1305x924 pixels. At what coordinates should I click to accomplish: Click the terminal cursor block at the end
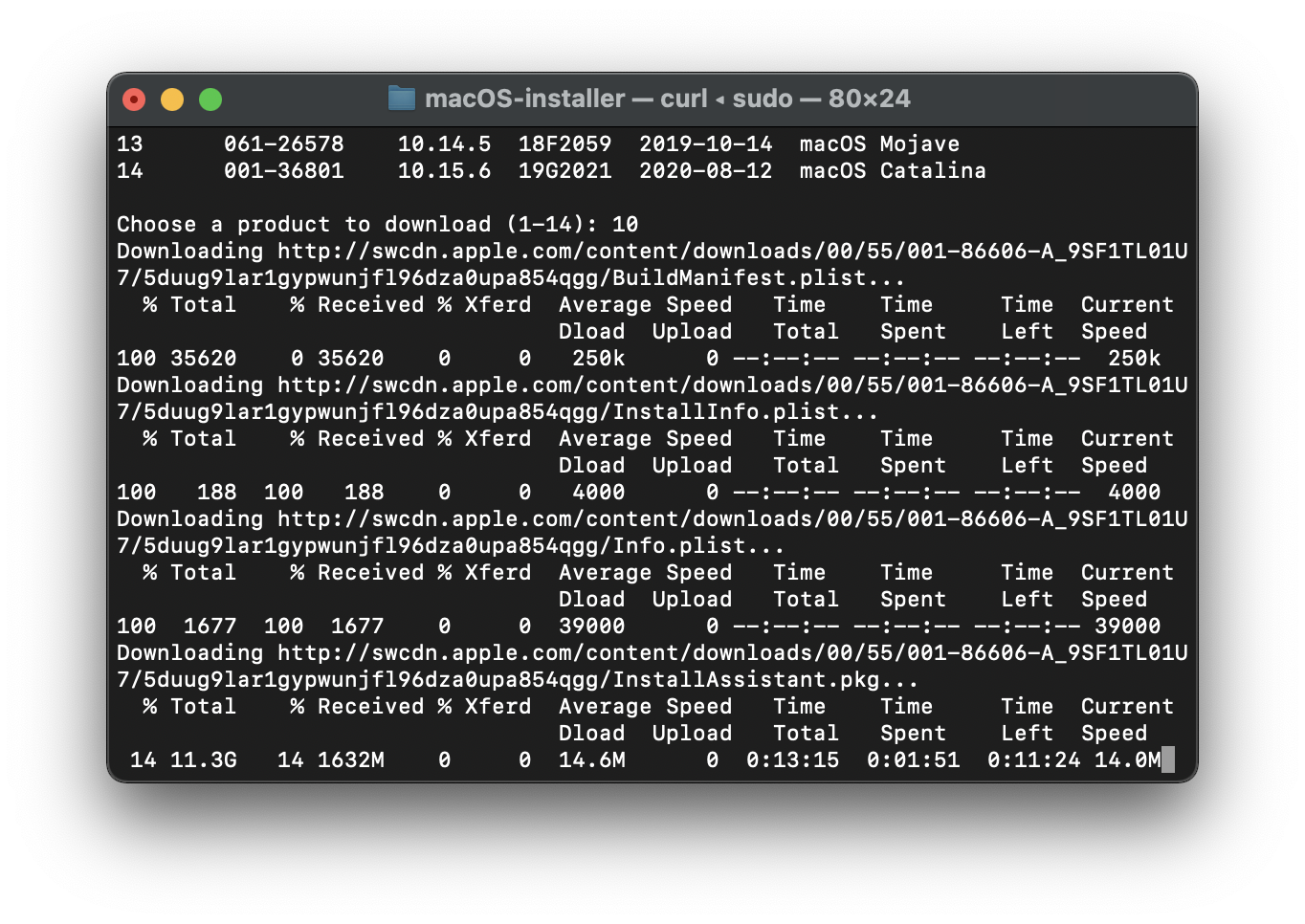(x=1167, y=760)
